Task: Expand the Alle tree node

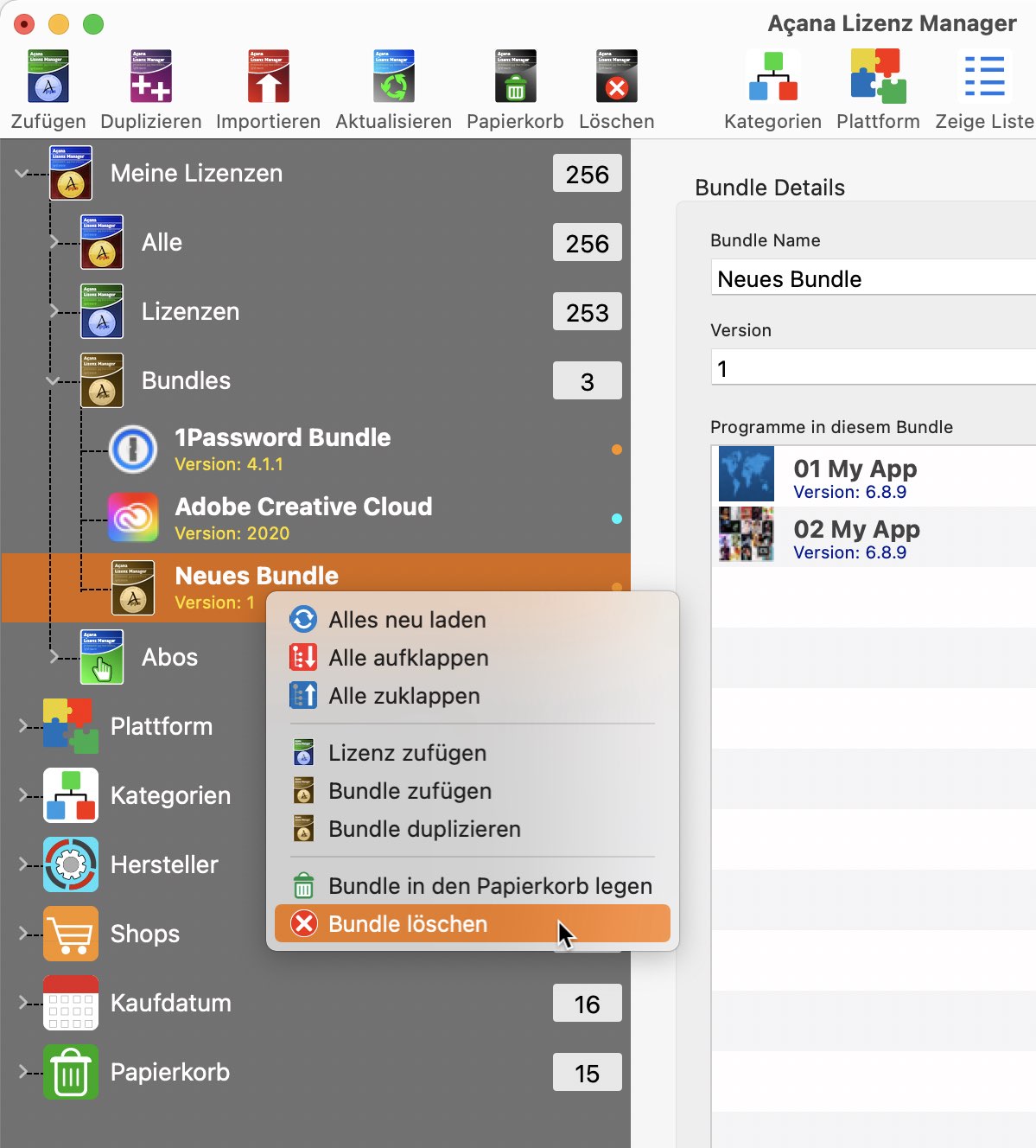Action: tap(54, 242)
